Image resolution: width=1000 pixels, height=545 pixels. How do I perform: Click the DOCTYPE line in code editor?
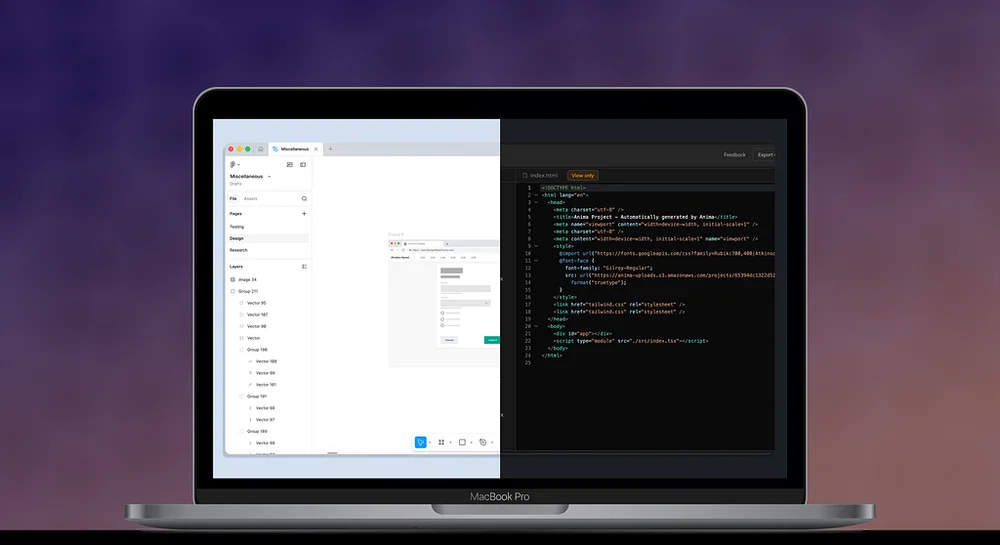tap(564, 188)
